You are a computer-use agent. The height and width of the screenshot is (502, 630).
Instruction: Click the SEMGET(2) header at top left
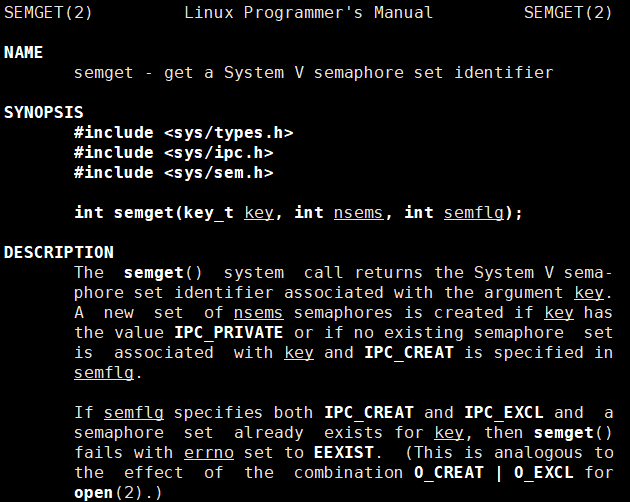point(48,13)
